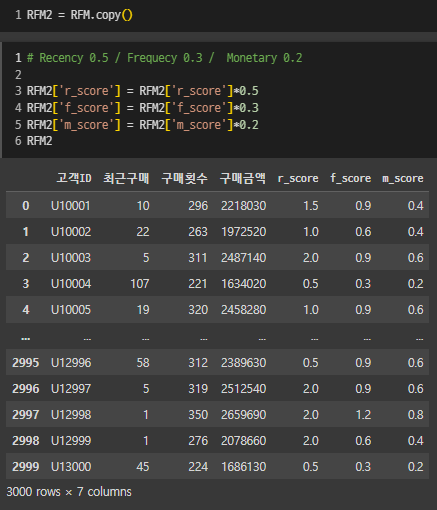The image size is (437, 510).
Task: Click the '고객ID' column header
Action: pyautogui.click(x=74, y=178)
